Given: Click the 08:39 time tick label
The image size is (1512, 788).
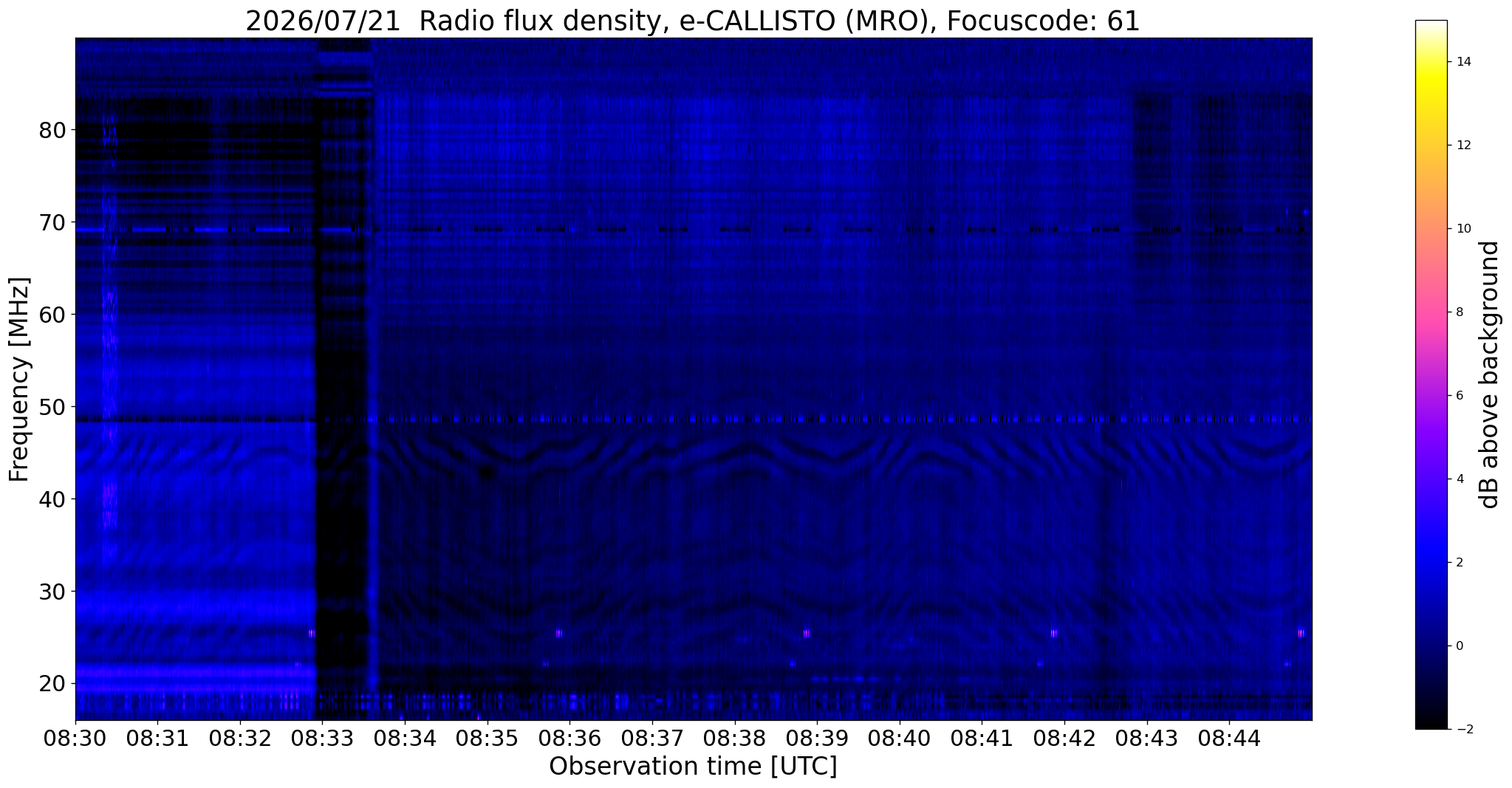Looking at the screenshot, I should tap(817, 738).
